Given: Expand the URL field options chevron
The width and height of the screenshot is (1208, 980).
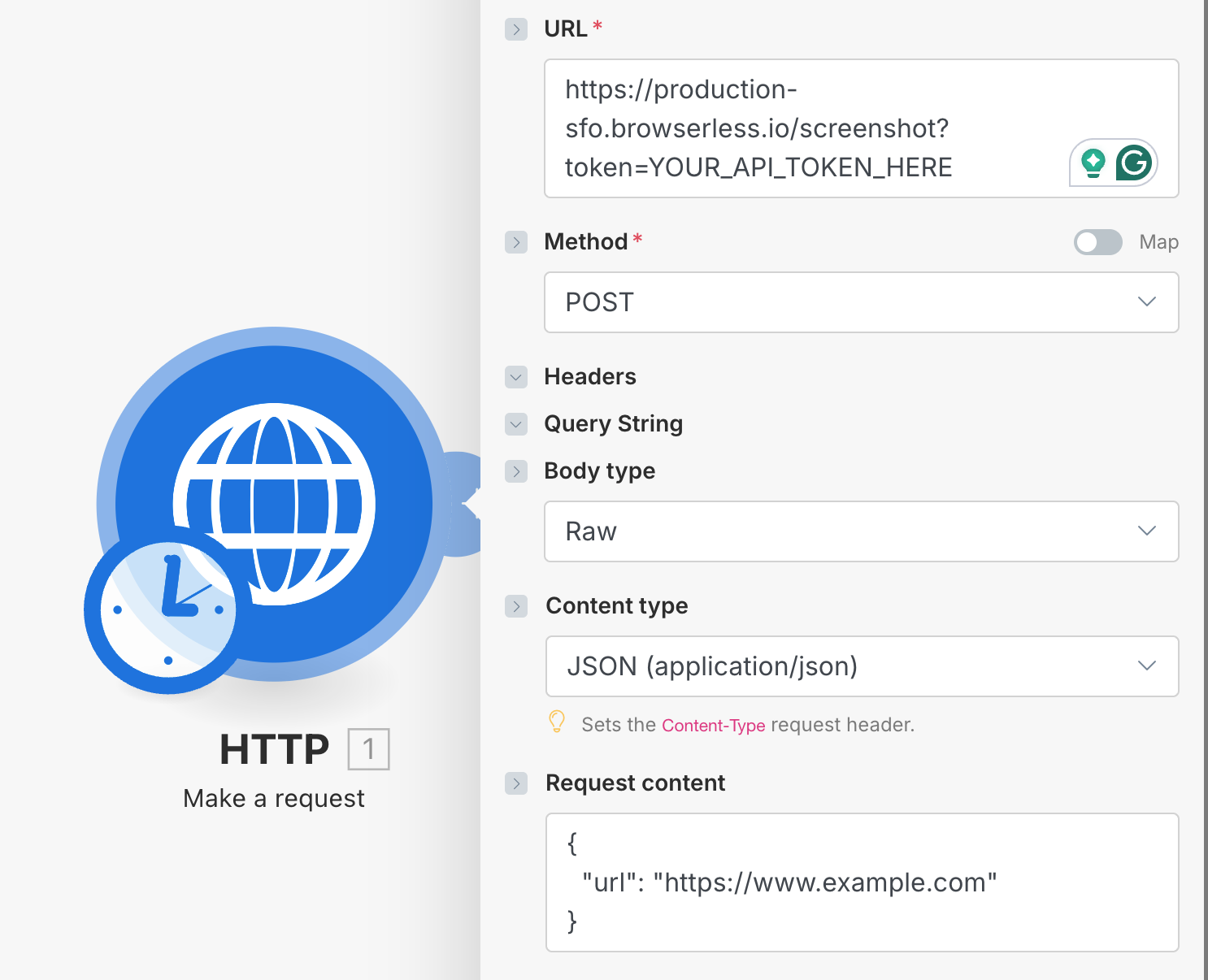Looking at the screenshot, I should [x=516, y=28].
